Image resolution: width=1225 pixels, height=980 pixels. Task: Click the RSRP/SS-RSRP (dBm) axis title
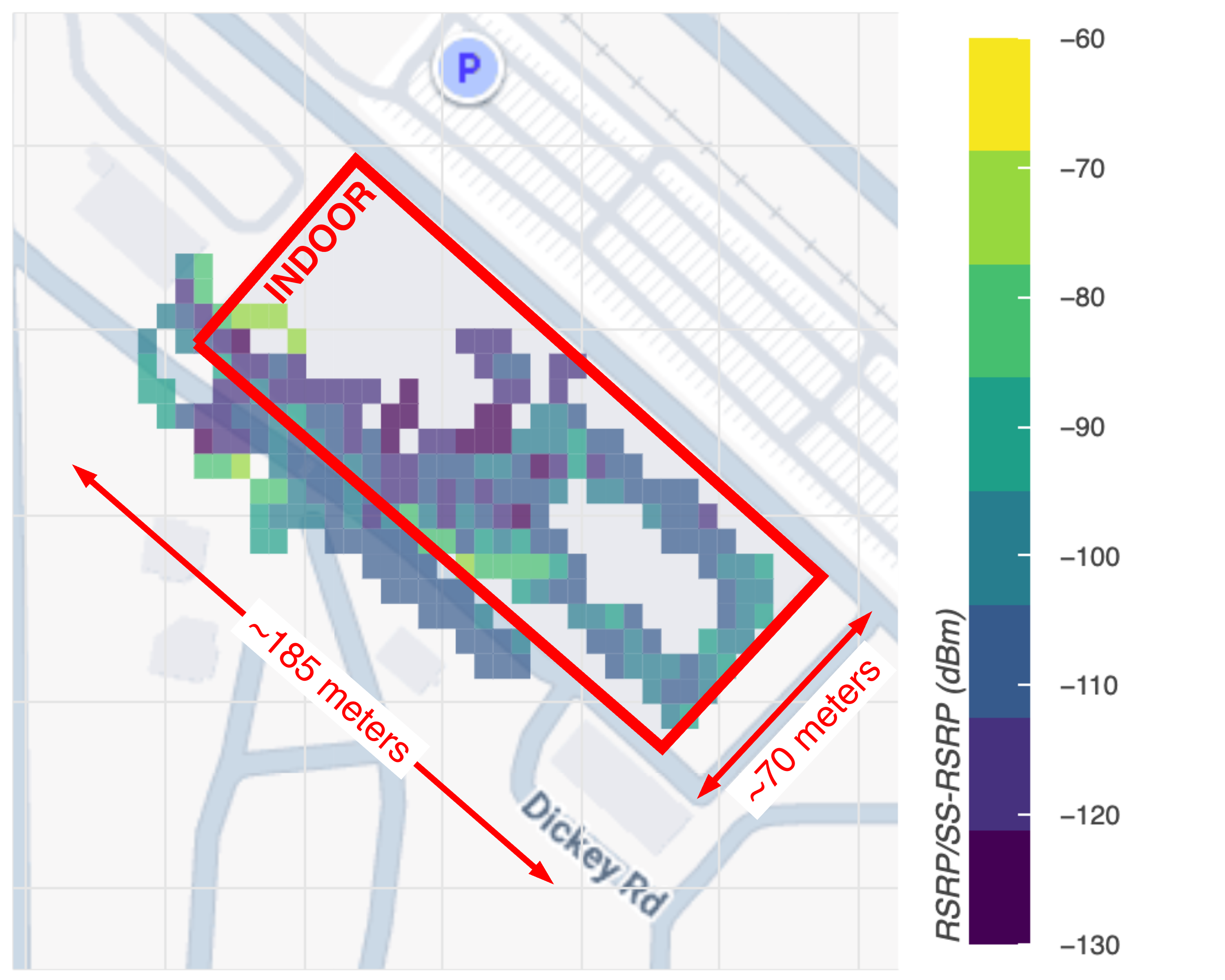pyautogui.click(x=950, y=775)
